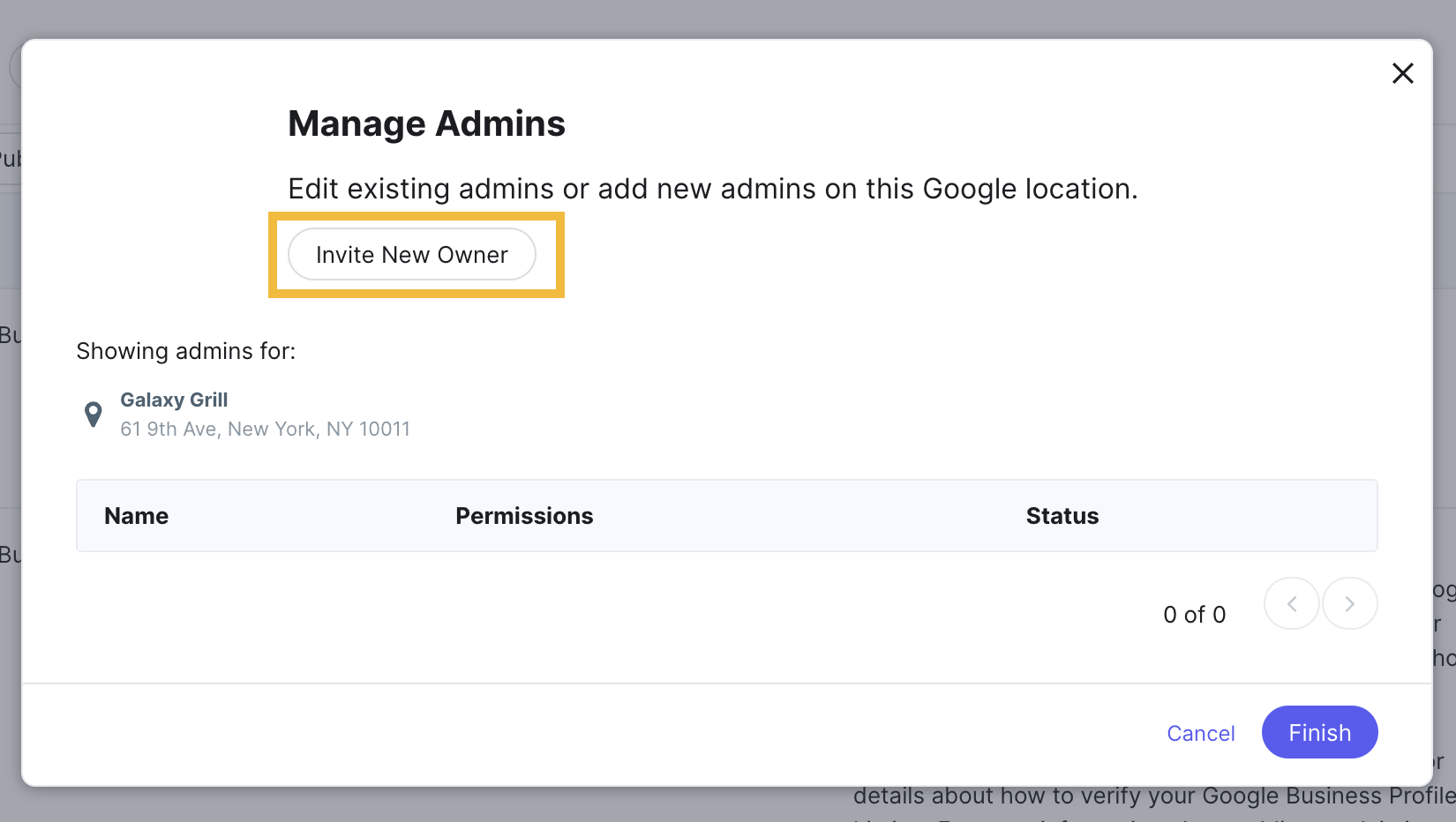Click the location pin icon beside Galaxy Grill
1456x822 pixels.
93,414
